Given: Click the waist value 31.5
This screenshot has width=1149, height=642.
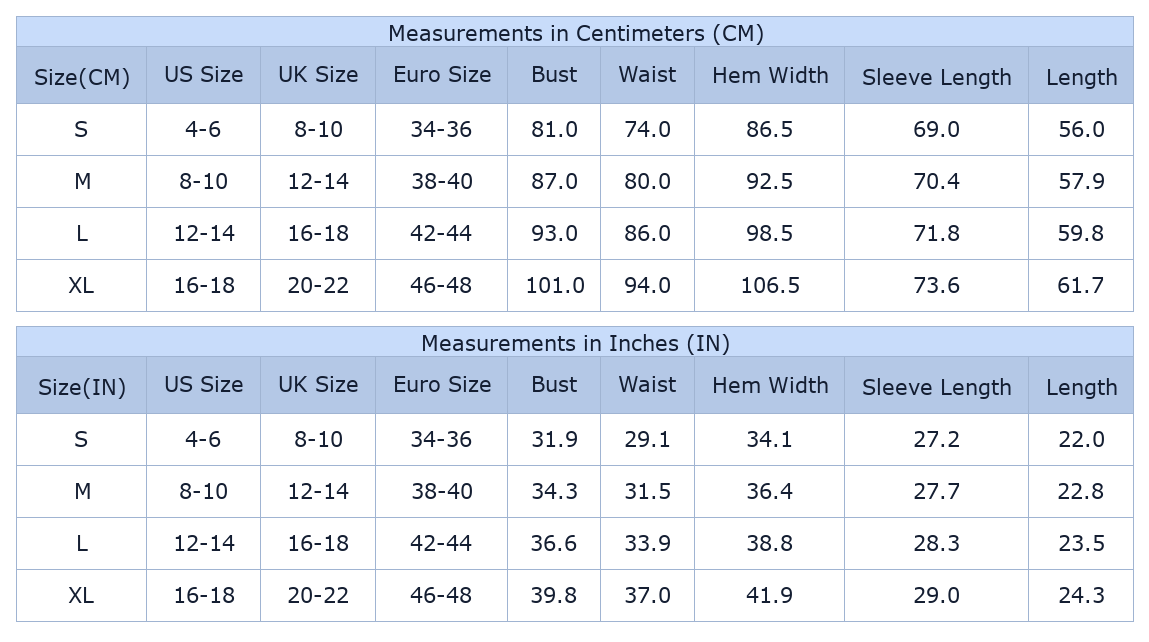Looking at the screenshot, I should tap(647, 491).
